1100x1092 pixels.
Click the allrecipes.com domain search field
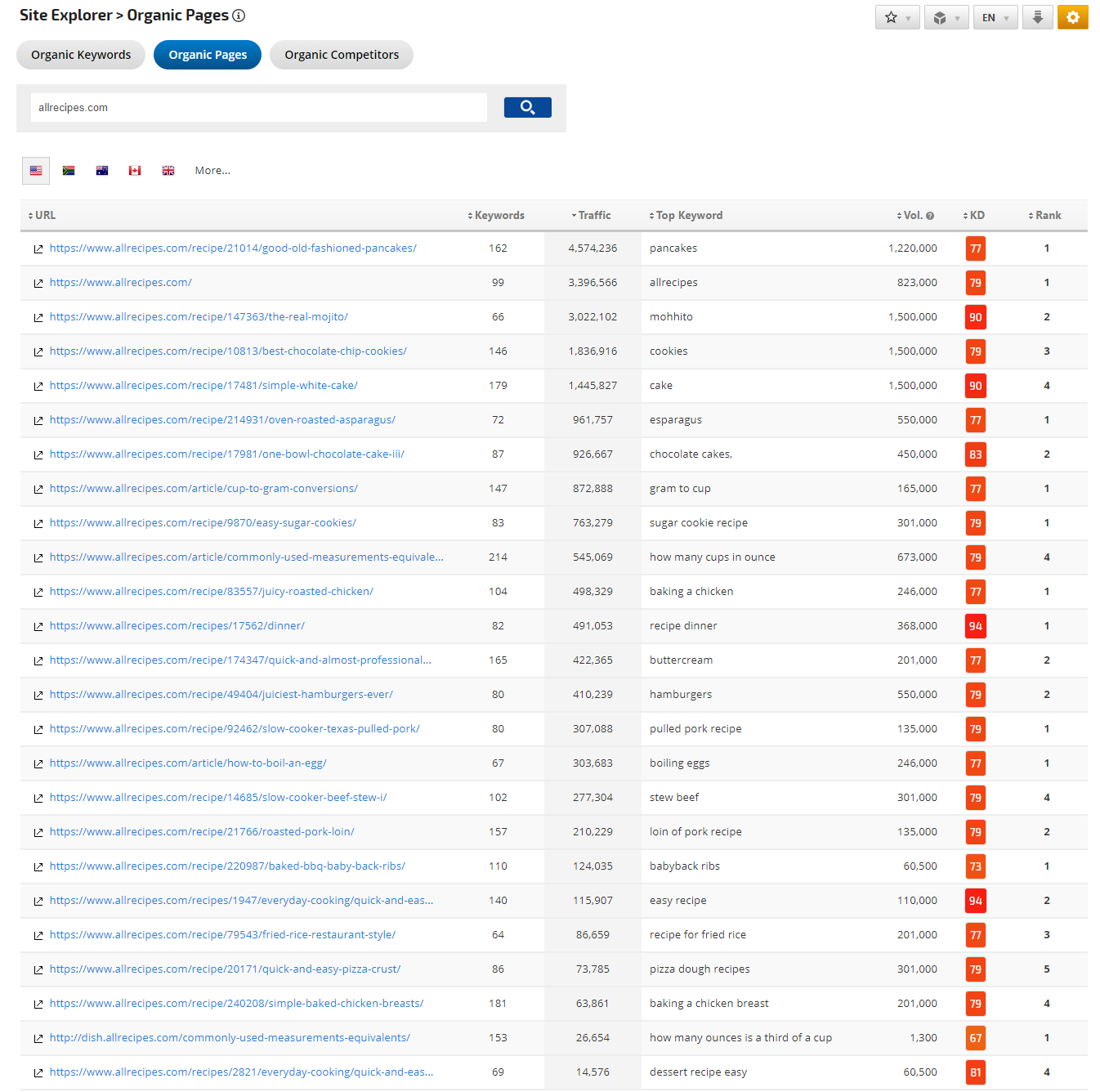click(x=258, y=107)
